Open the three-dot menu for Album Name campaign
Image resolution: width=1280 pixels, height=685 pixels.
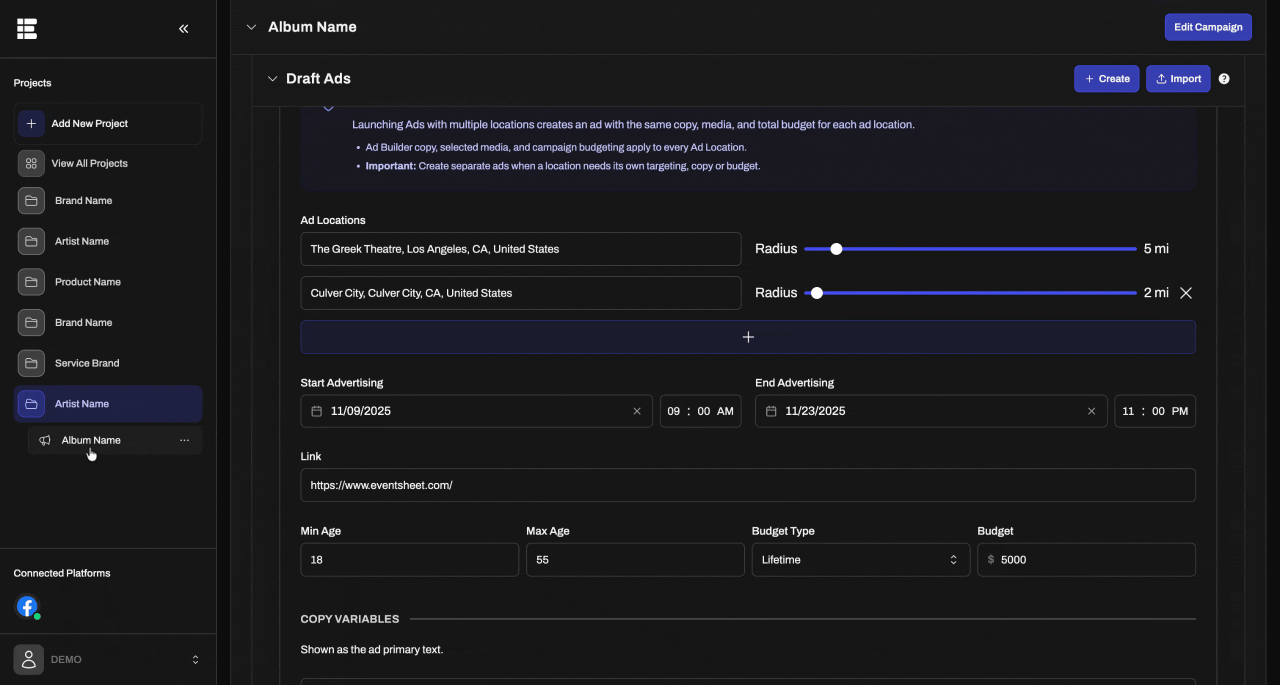tap(184, 440)
